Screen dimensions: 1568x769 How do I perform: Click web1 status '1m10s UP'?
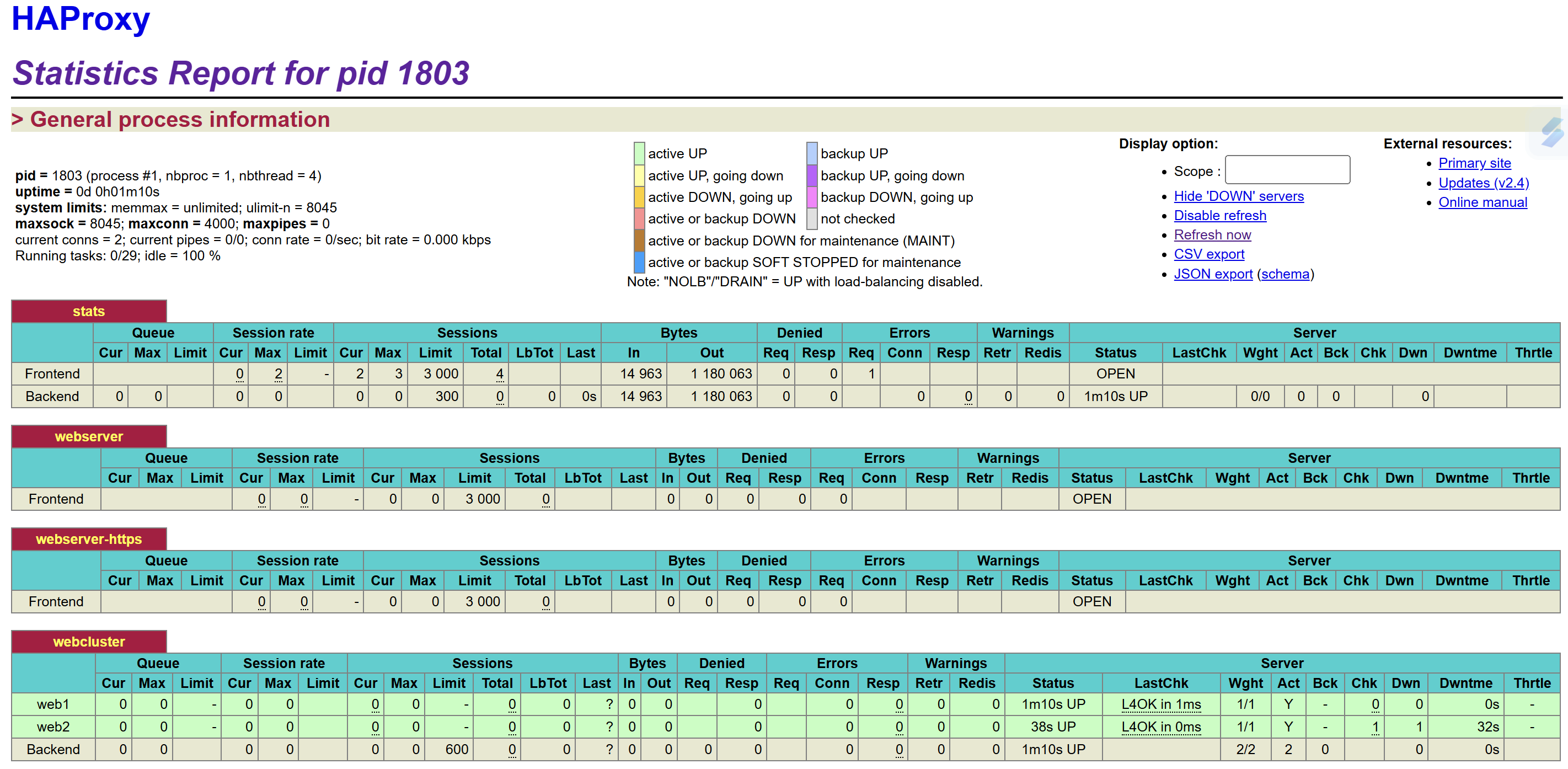tap(1053, 704)
